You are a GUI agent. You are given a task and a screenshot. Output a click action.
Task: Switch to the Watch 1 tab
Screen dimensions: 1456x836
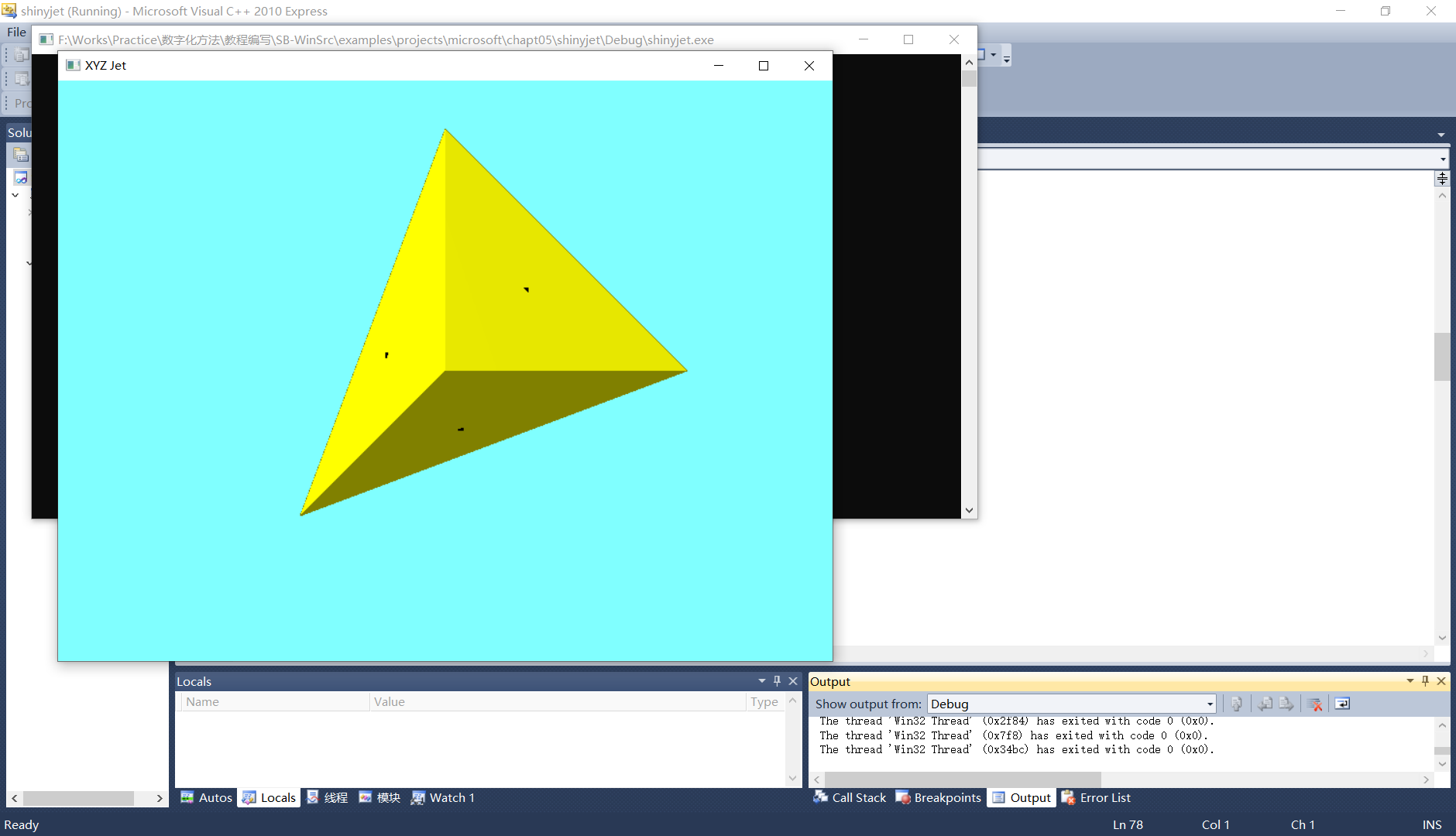[x=443, y=797]
